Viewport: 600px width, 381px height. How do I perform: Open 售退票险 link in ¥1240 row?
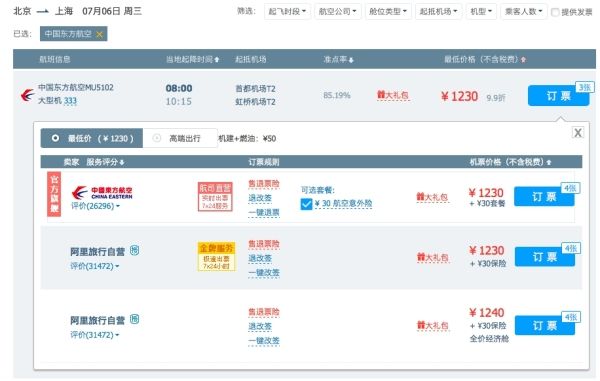pos(264,312)
